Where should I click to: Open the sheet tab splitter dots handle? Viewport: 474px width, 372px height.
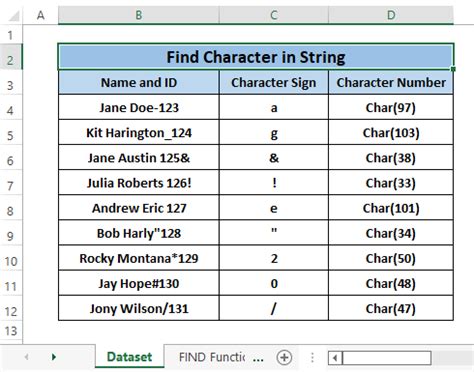tap(312, 358)
